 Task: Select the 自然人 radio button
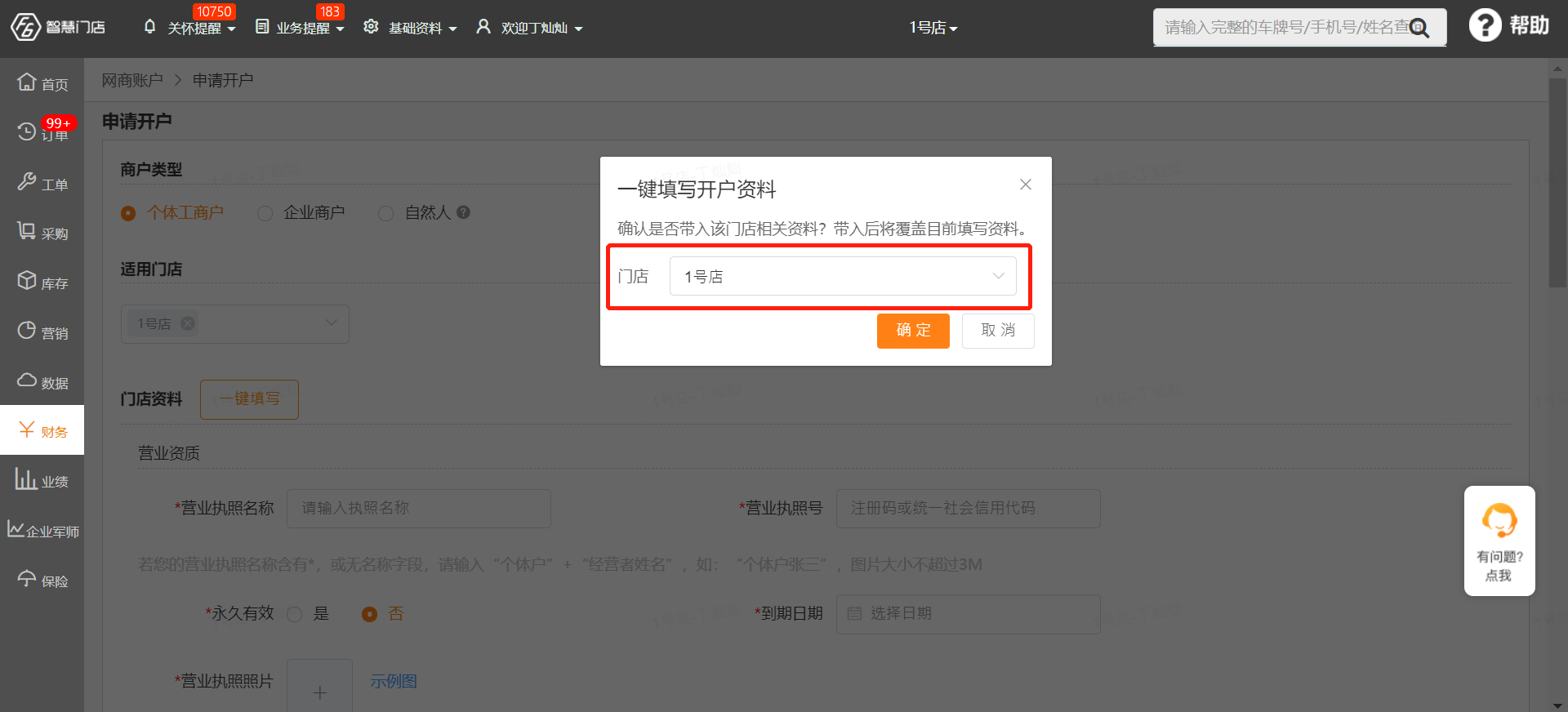click(385, 213)
